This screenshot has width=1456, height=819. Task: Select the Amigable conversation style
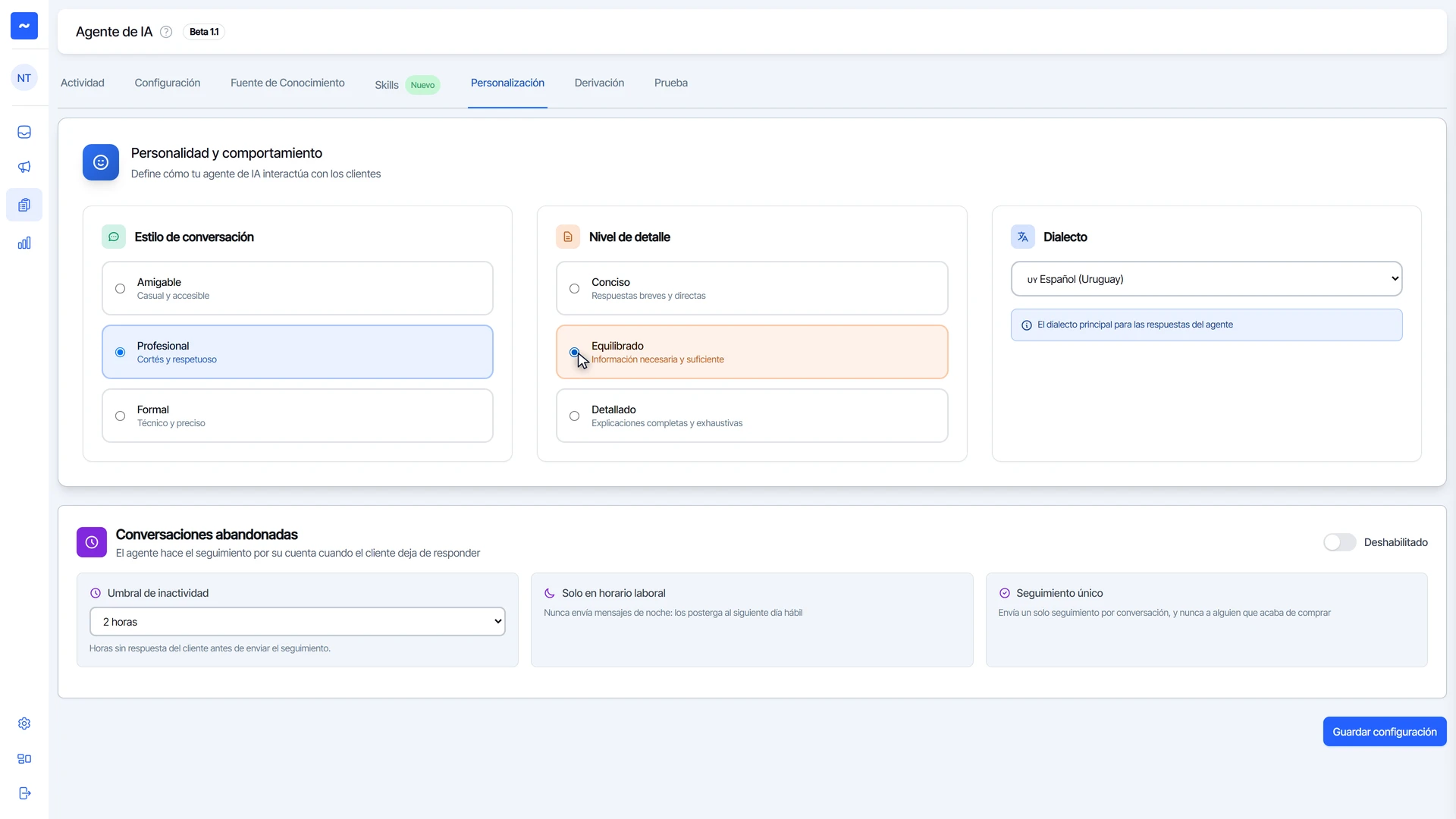coord(297,288)
